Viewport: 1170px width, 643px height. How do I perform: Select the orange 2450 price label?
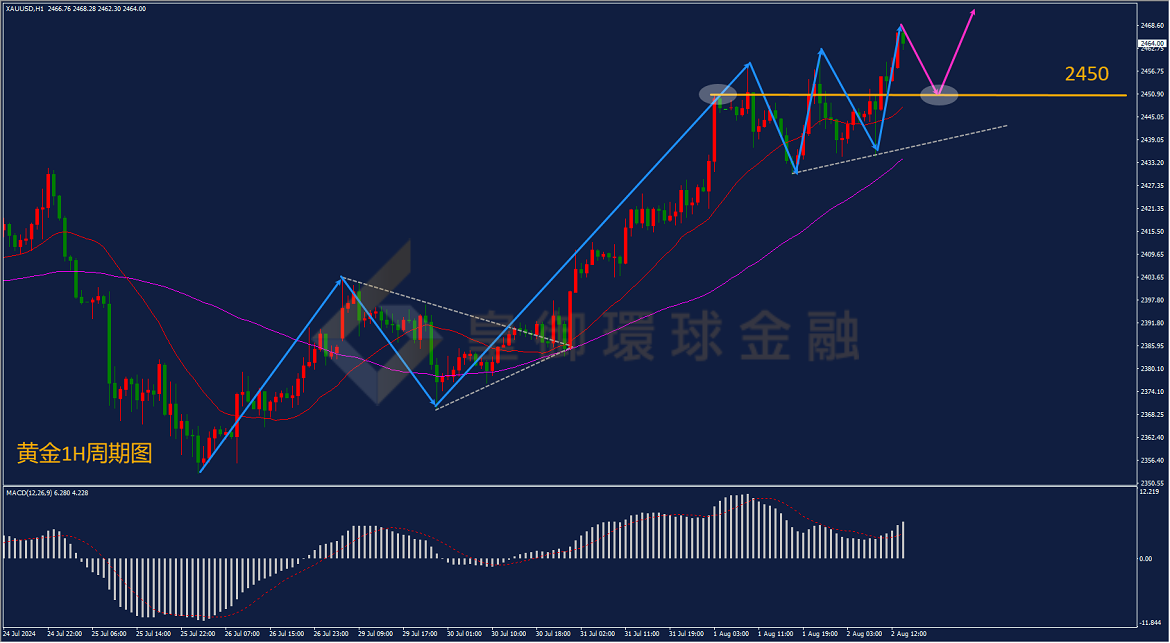click(1086, 74)
